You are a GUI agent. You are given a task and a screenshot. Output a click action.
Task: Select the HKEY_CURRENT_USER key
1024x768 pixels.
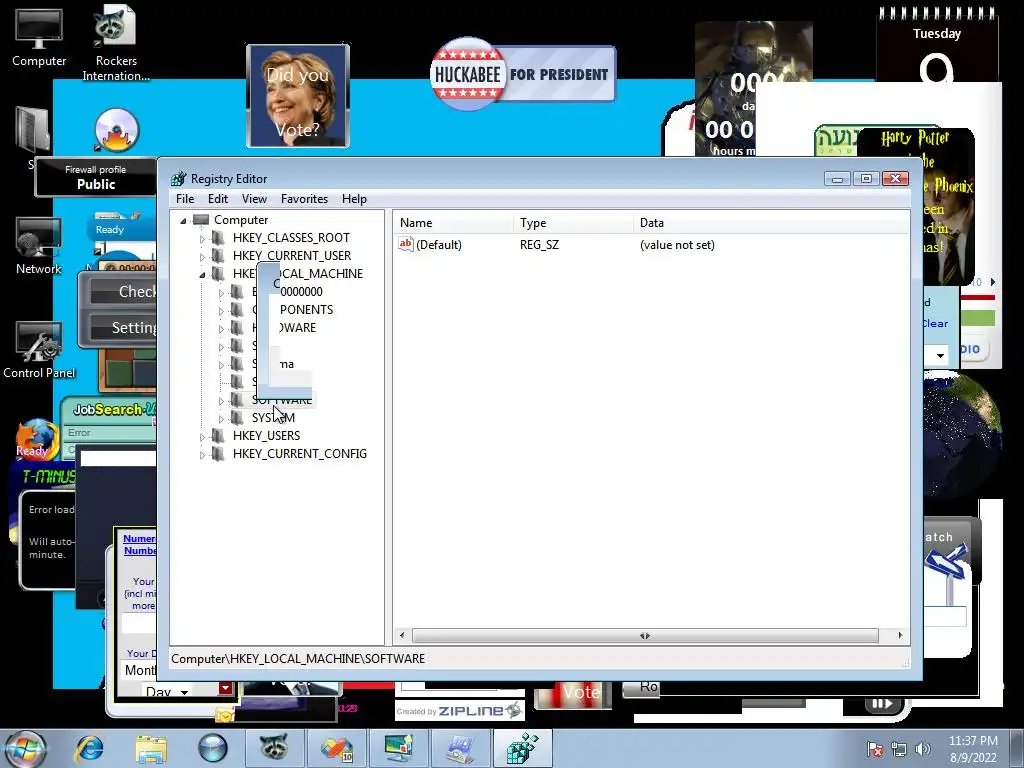(x=292, y=255)
